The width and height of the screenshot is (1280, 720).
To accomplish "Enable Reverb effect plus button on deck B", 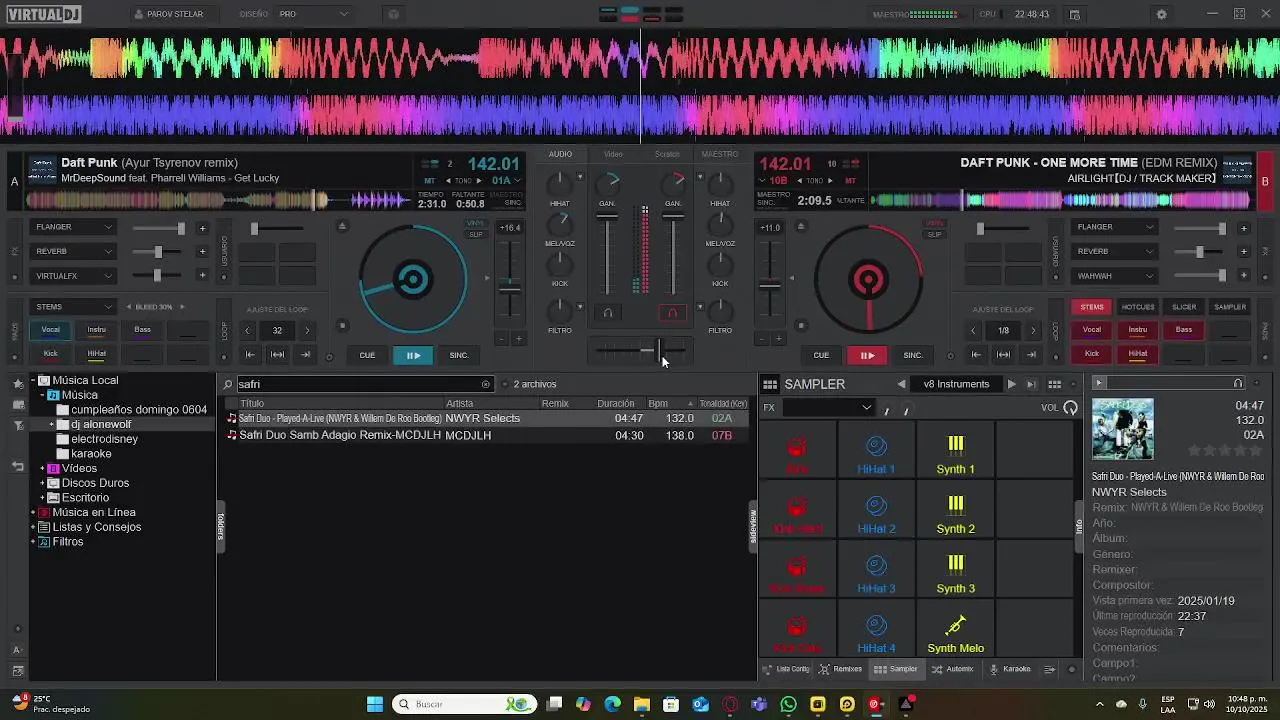I will [x=1243, y=252].
